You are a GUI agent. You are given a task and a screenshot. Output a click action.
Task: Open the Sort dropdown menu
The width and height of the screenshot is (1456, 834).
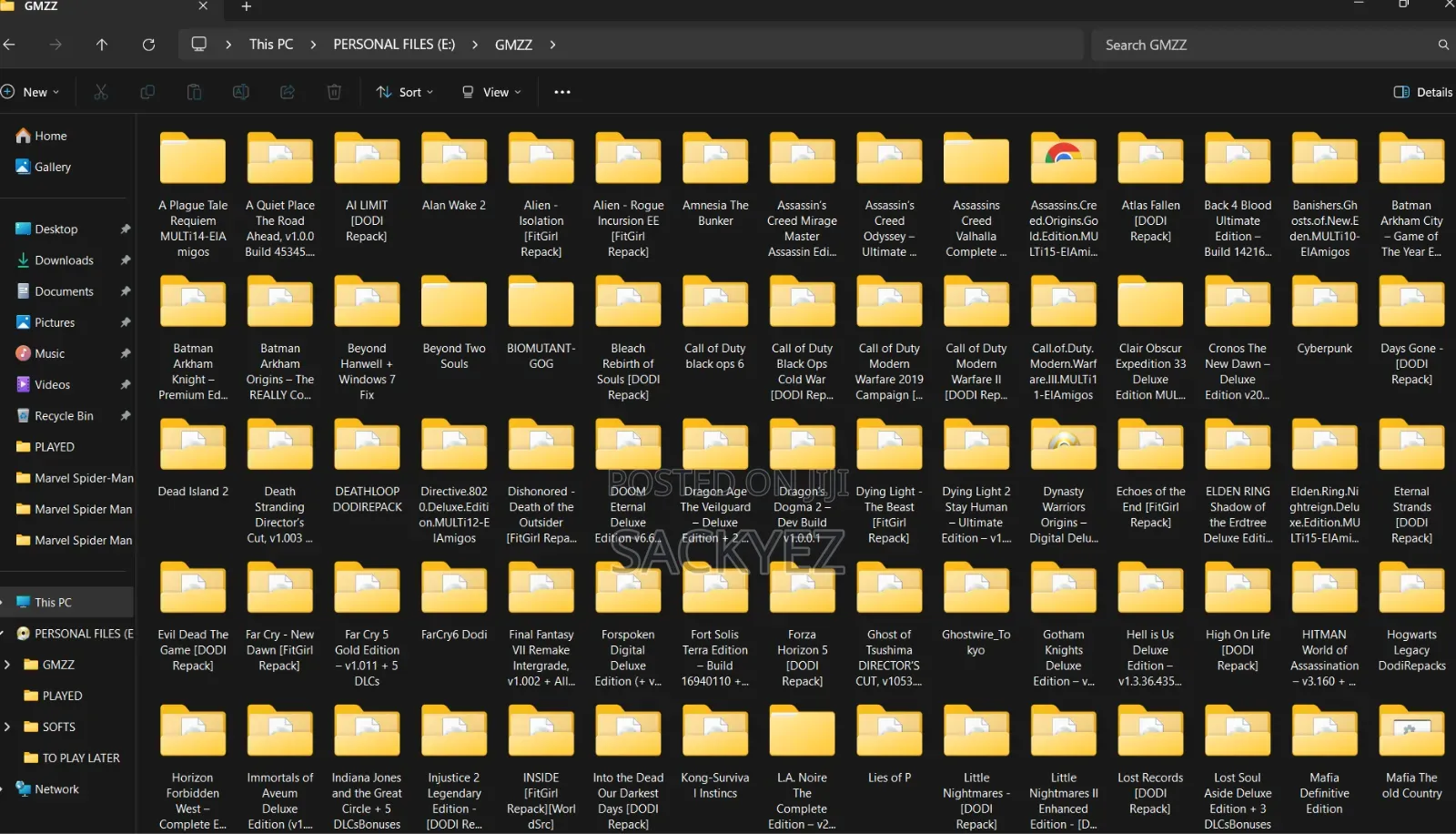tap(405, 92)
